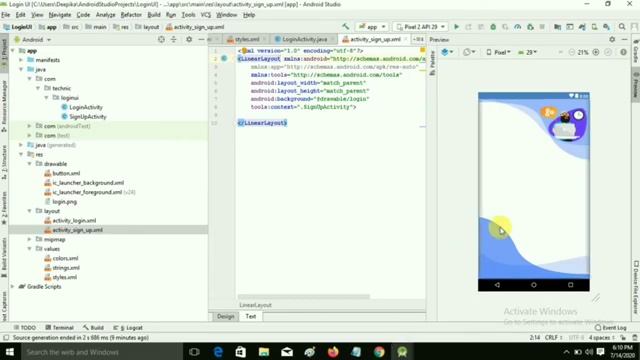Hide the Project panel with minus icon
The image size is (640, 360).
pos(201,40)
